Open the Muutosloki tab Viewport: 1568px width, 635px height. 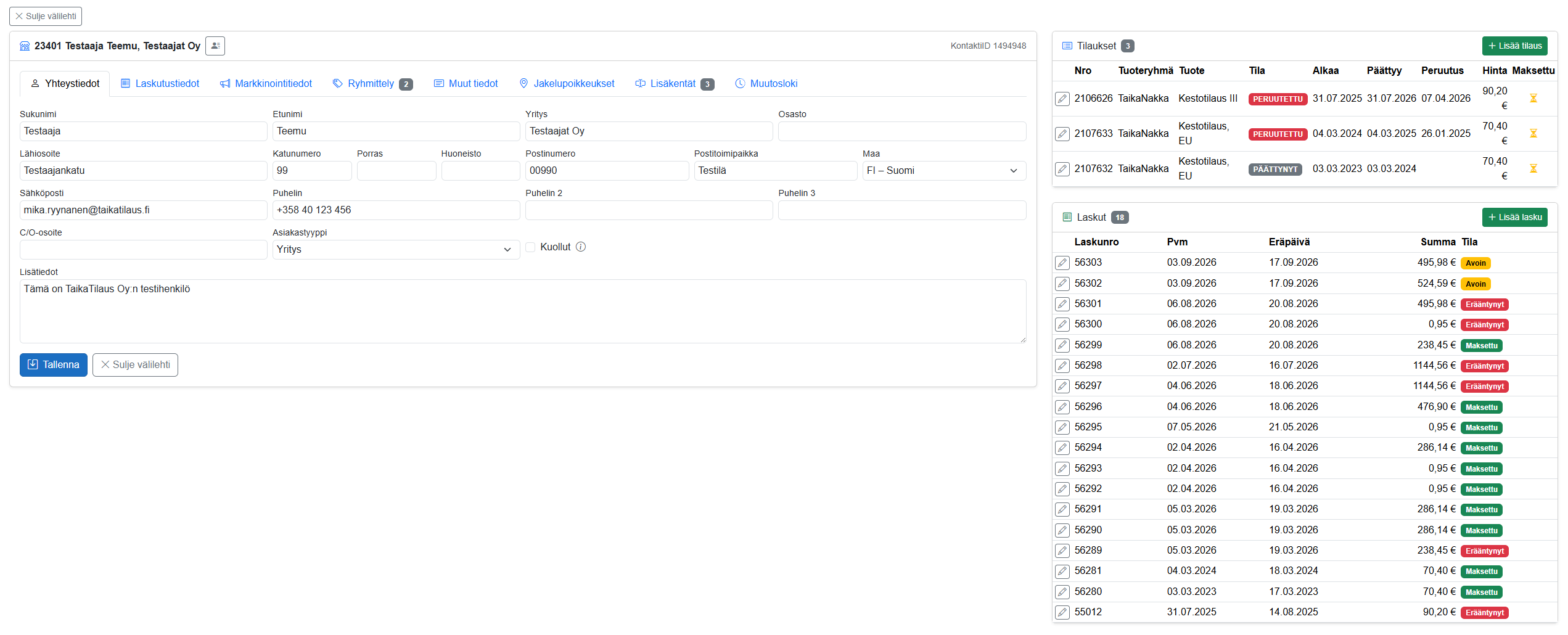[x=766, y=84]
